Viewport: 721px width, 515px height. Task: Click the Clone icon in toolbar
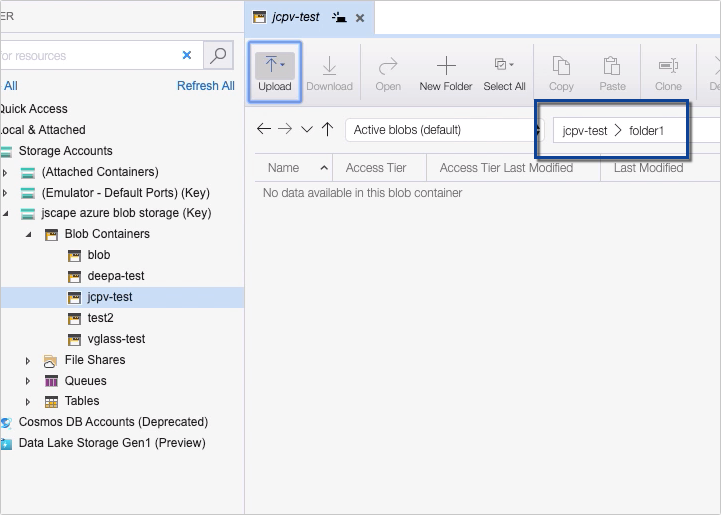tap(668, 66)
